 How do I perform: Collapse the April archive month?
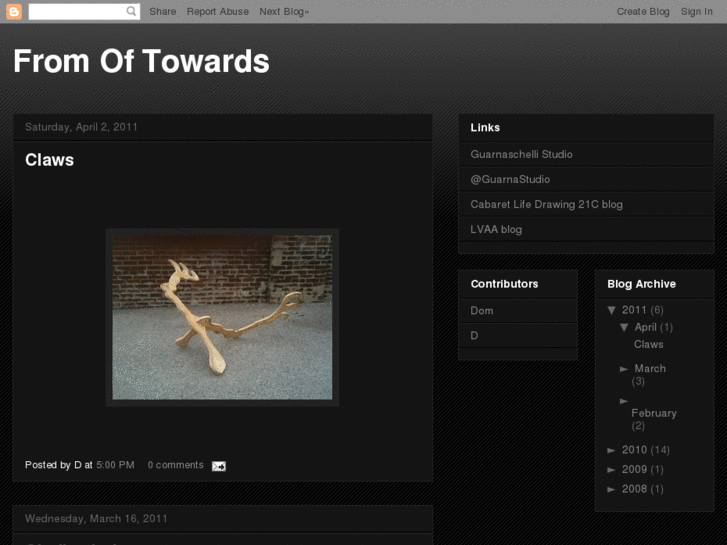[624, 327]
